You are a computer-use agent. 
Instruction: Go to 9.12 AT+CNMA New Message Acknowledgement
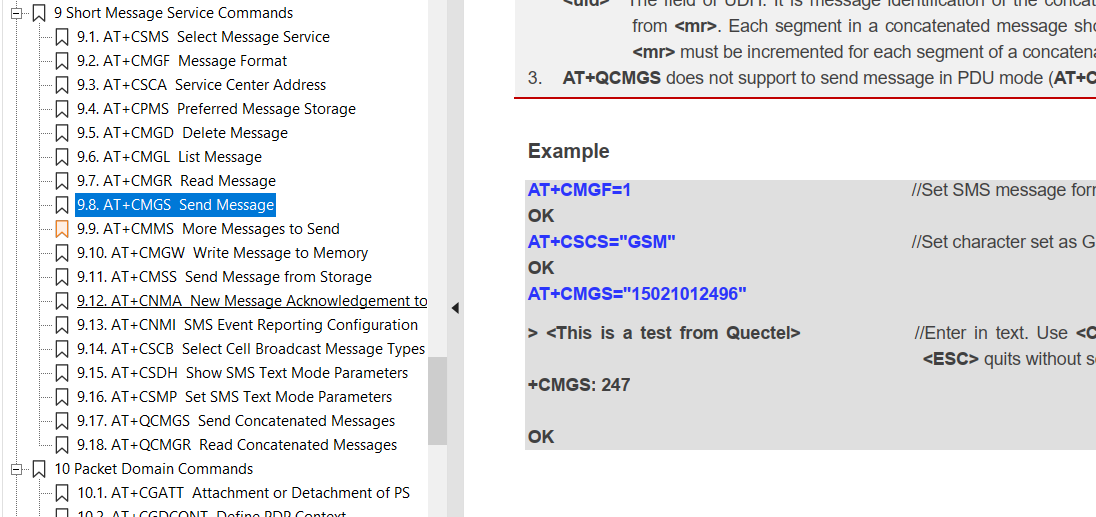pyautogui.click(x=252, y=301)
